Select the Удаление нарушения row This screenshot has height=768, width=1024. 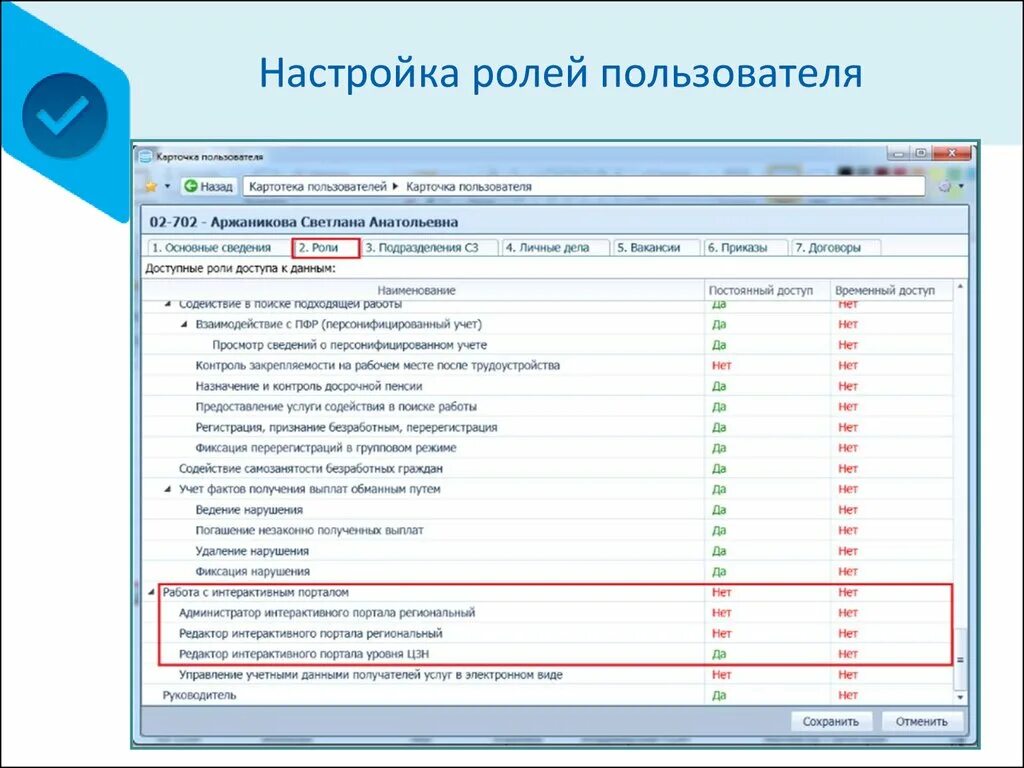[x=547, y=551]
